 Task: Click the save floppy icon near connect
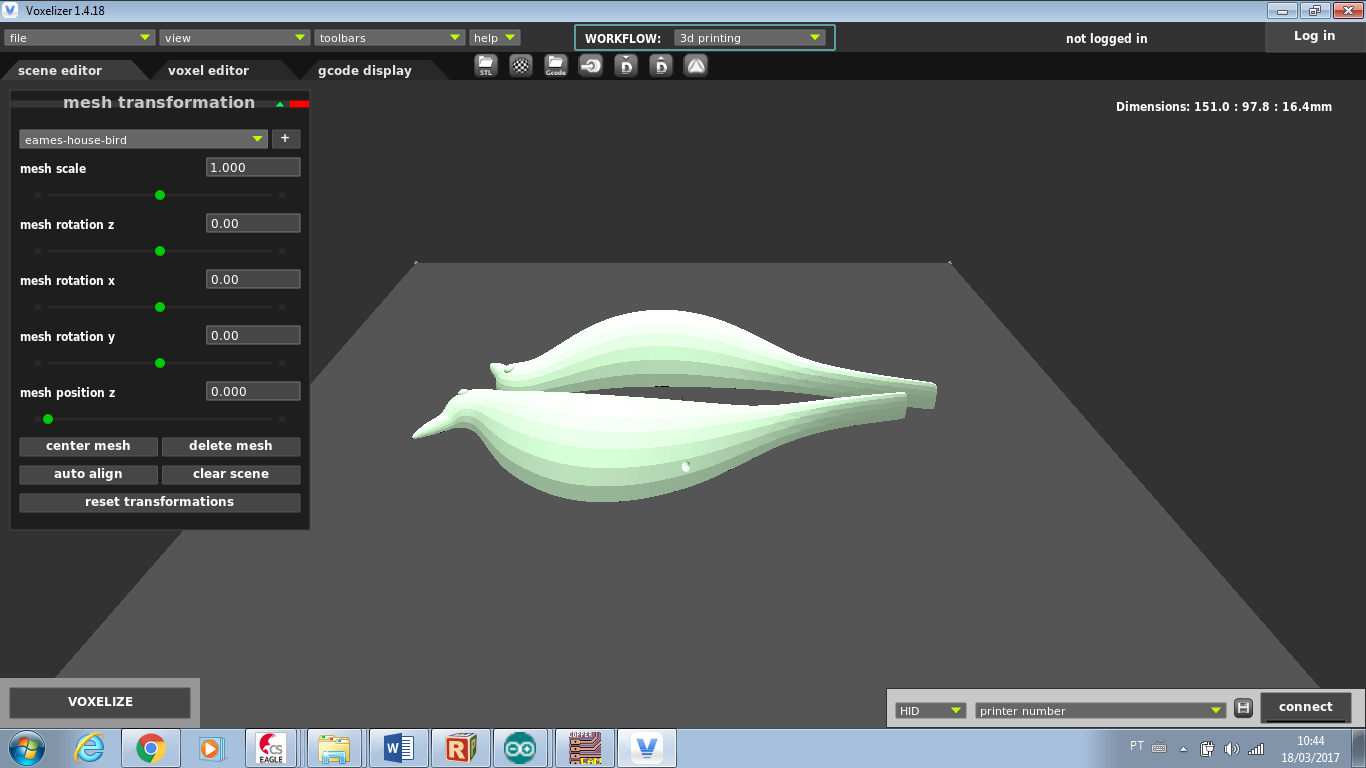pos(1243,708)
